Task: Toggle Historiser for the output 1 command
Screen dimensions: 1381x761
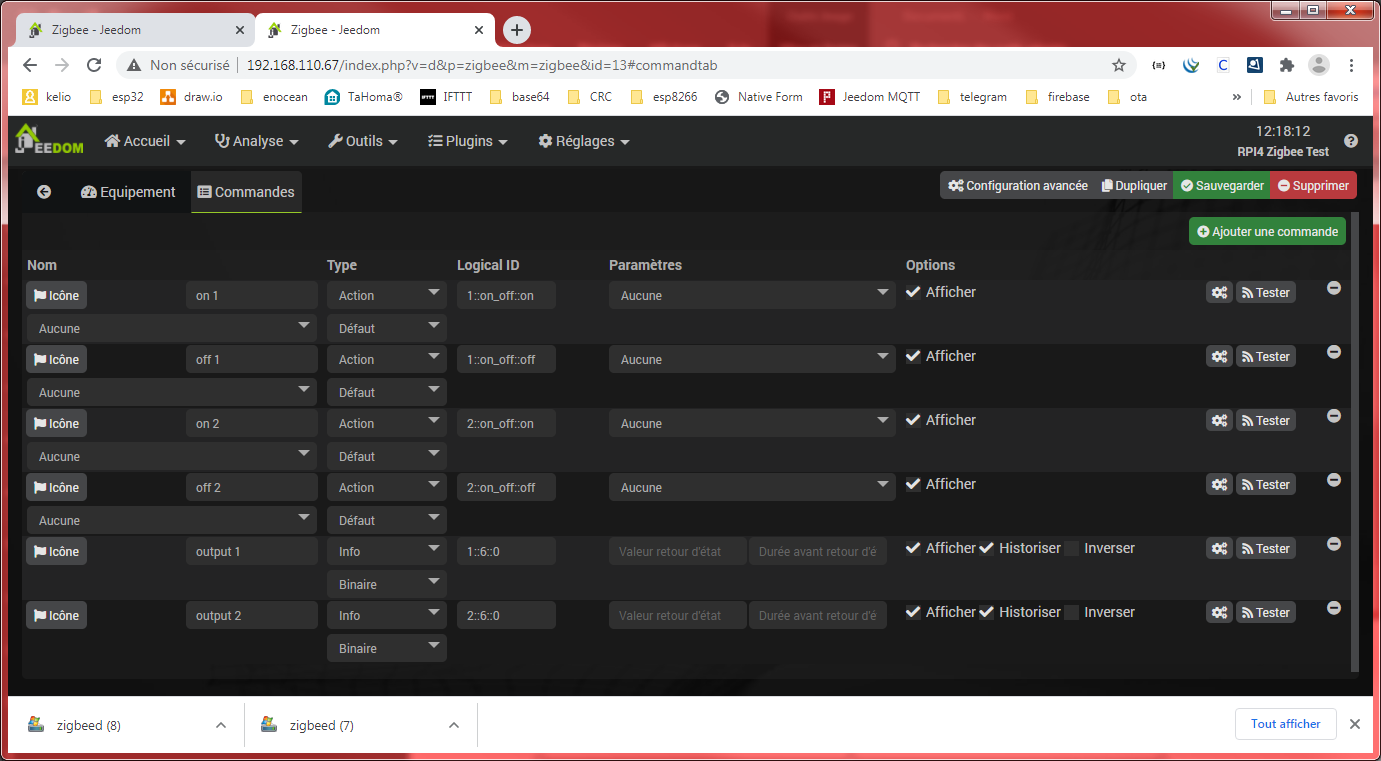Action: (987, 548)
